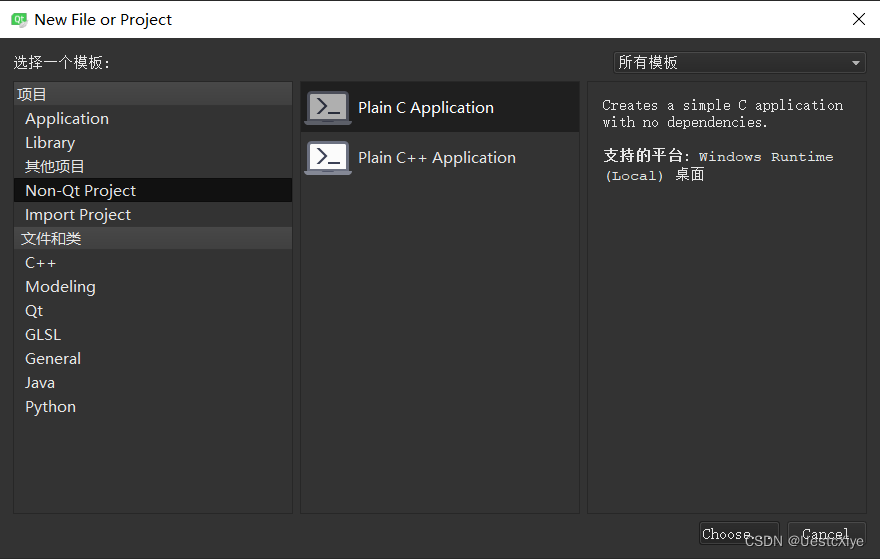Select the Application project category
The image size is (880, 559).
(x=153, y=118)
